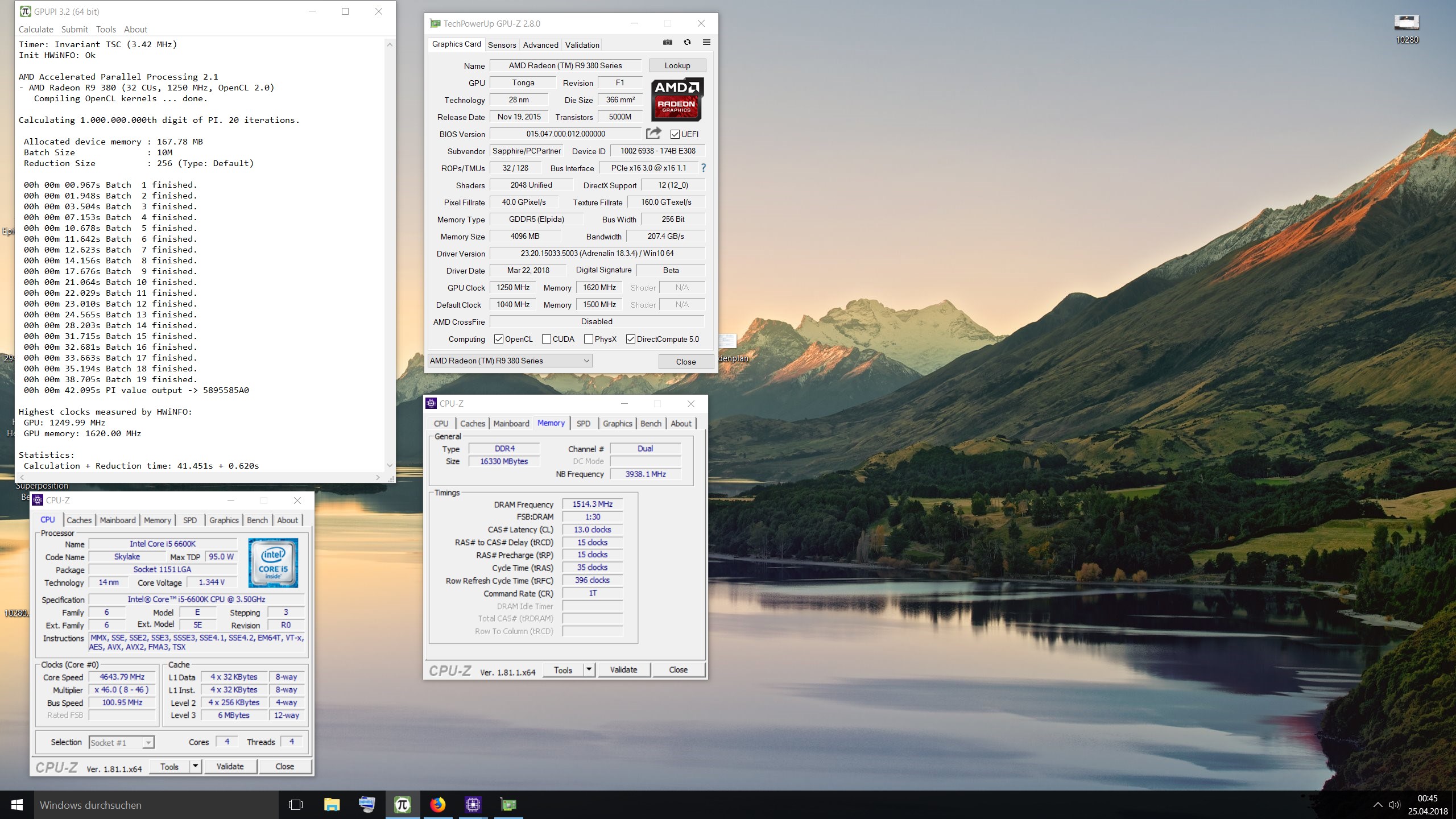Click the Lookup button in GPU-Z
This screenshot has height=819, width=1456.
tap(677, 65)
